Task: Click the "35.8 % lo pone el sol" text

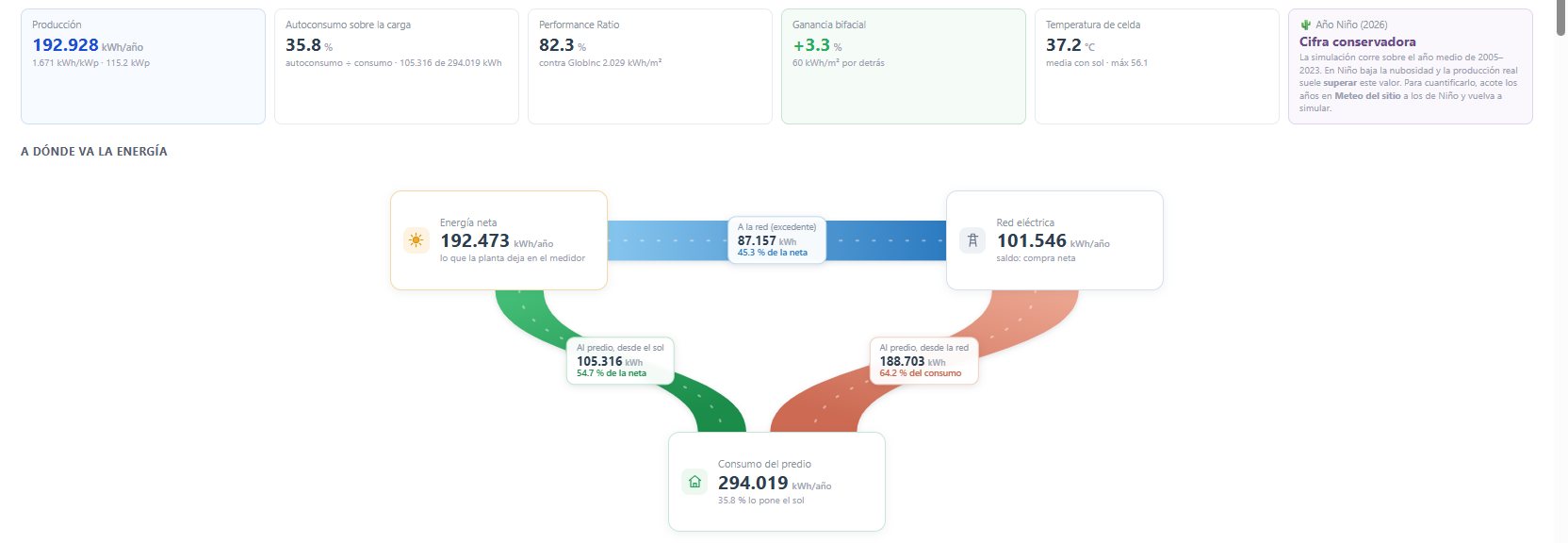Action: 761,501
